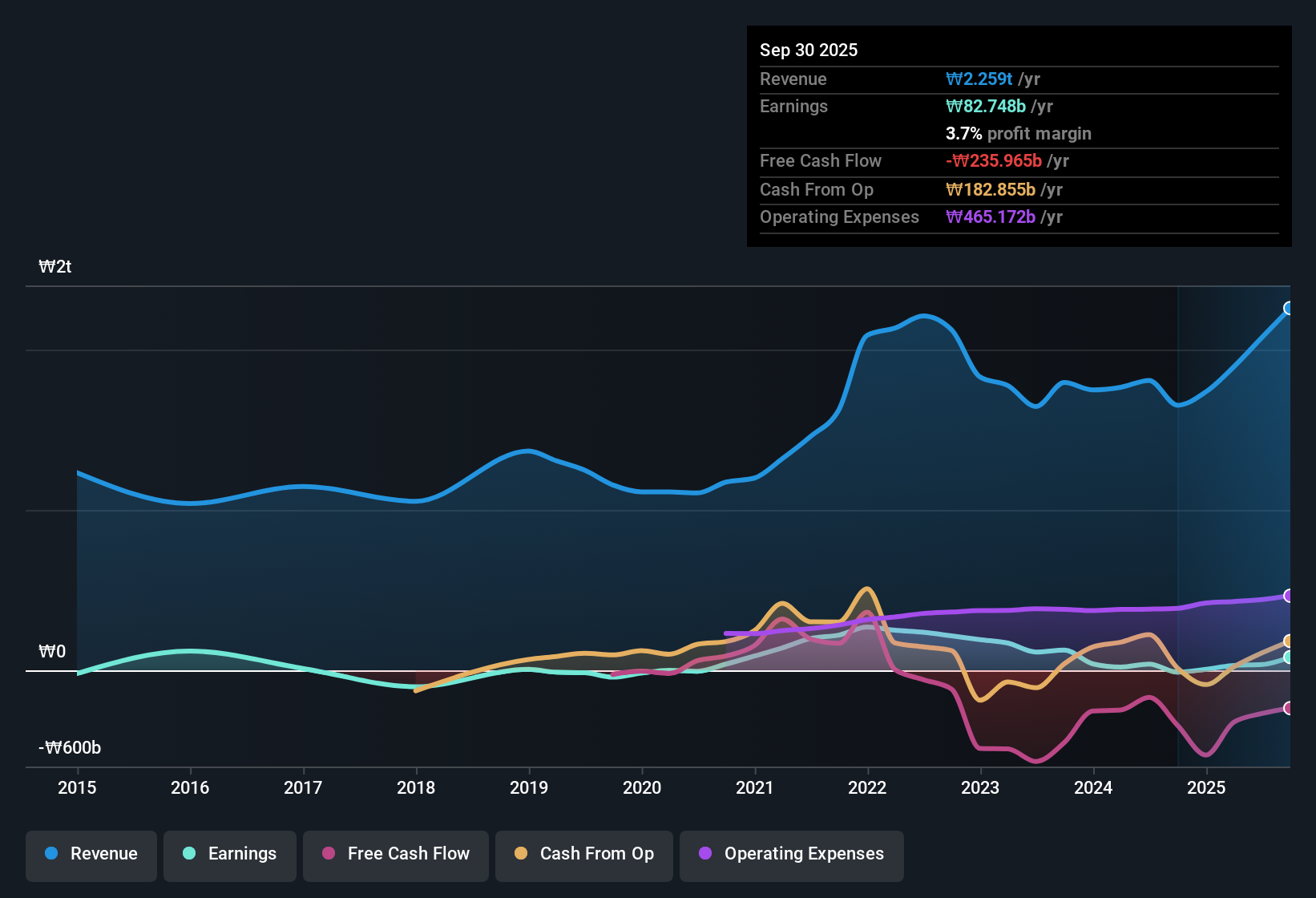Expand the Sep 30 2025 tooltip panel
Screen dimensions: 1316x898
click(809, 50)
